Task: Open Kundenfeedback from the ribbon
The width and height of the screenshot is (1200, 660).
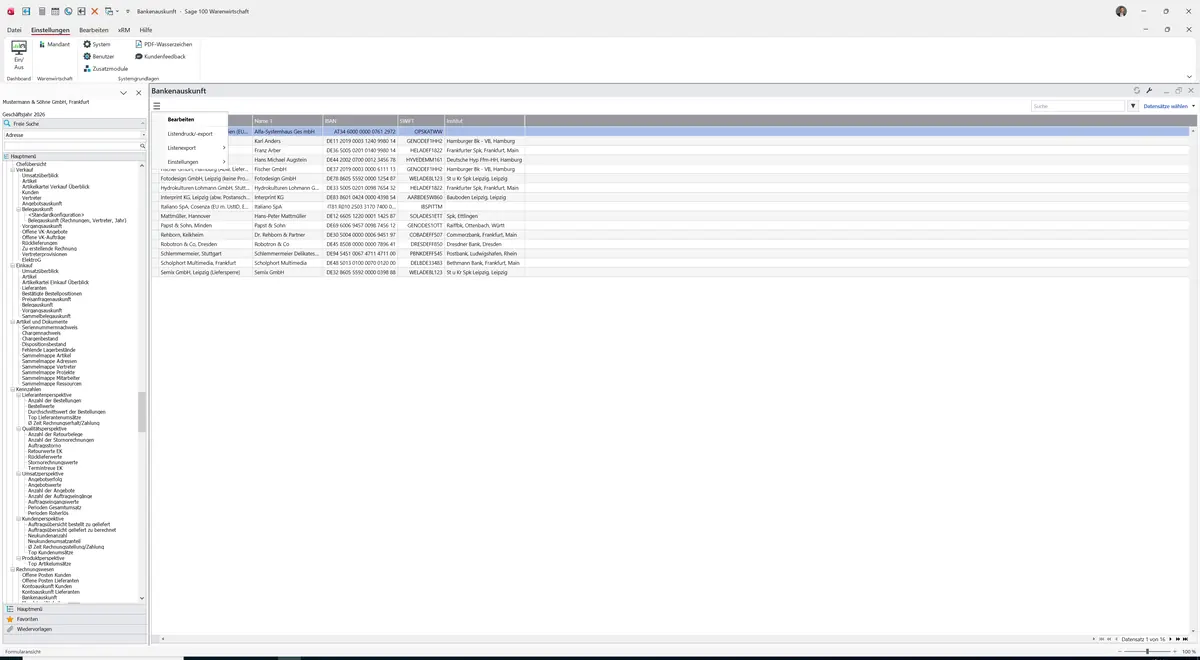Action: click(160, 56)
